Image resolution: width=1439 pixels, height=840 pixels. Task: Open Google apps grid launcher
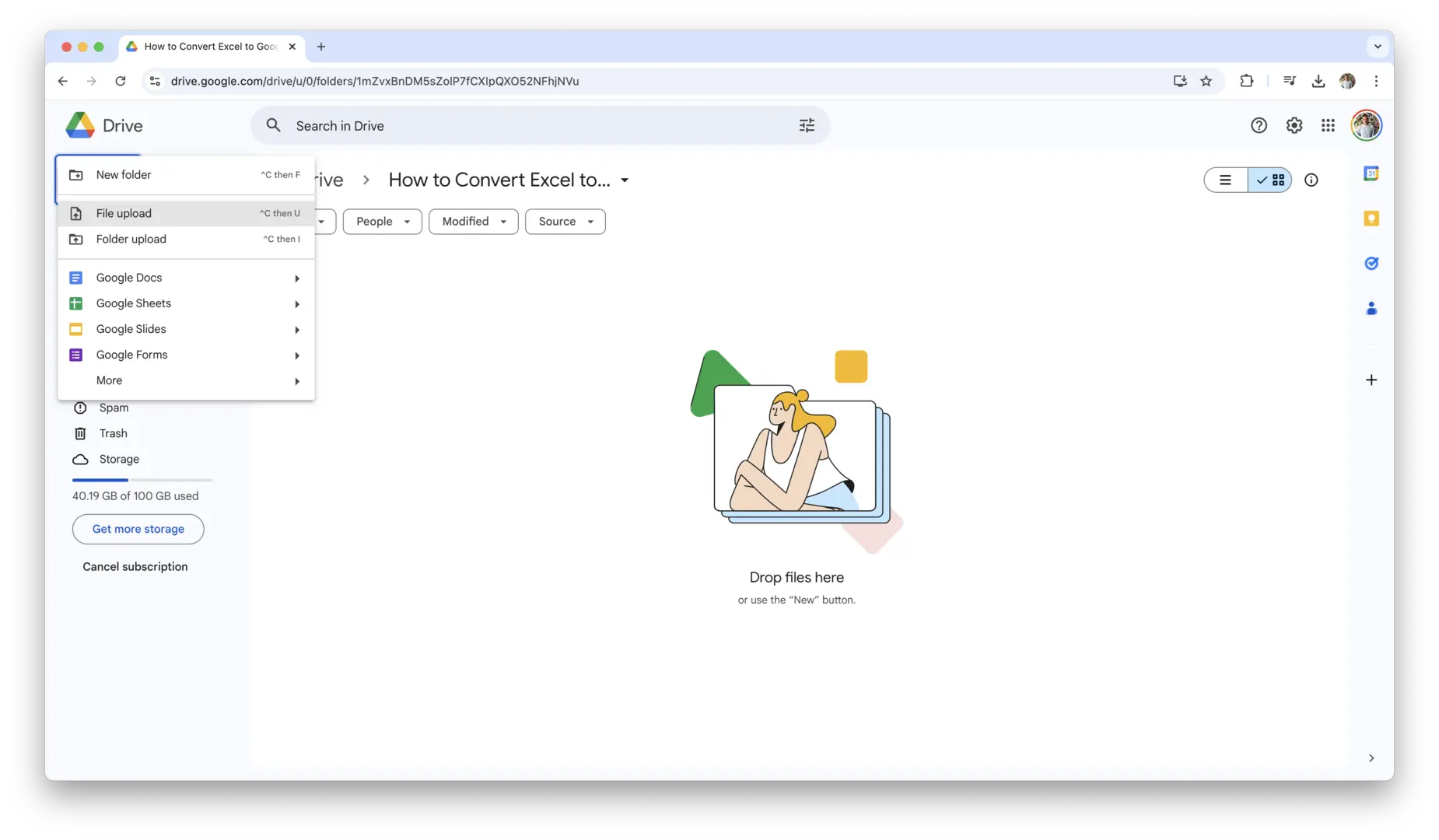[x=1328, y=125]
